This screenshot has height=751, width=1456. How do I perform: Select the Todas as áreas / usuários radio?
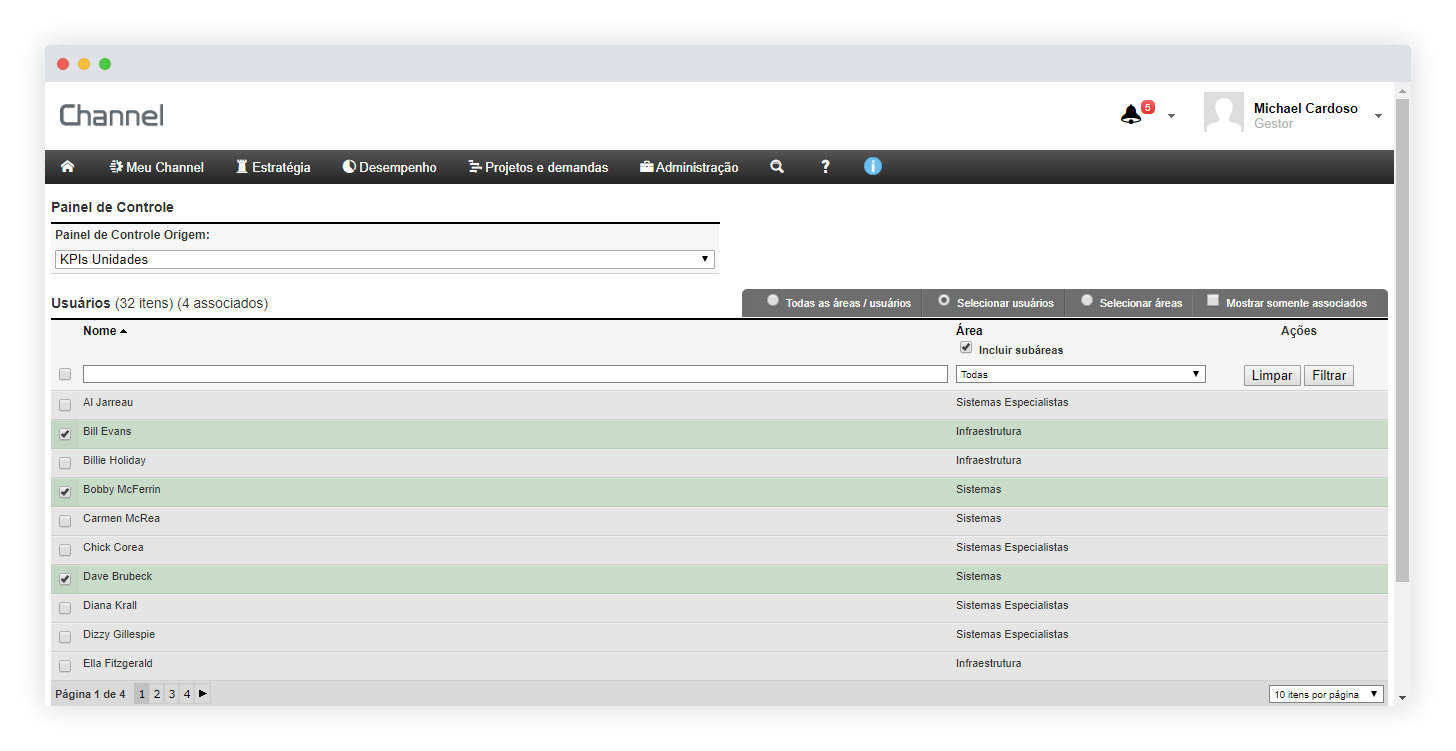click(x=772, y=301)
